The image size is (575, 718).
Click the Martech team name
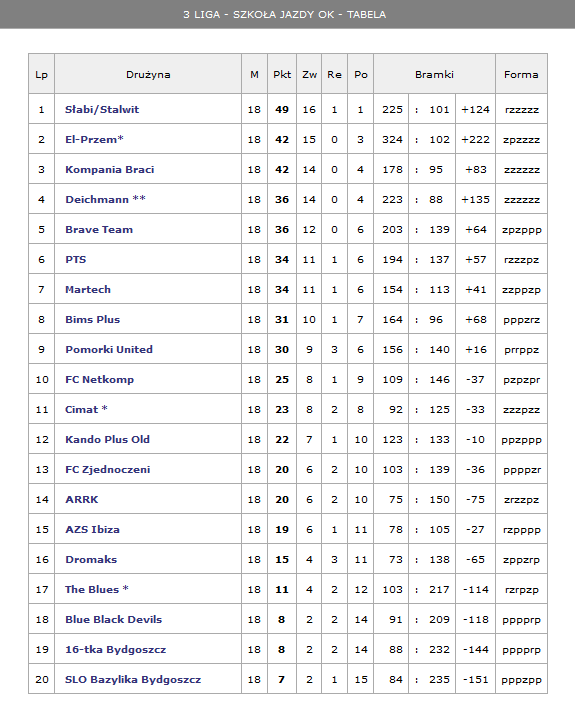click(88, 289)
